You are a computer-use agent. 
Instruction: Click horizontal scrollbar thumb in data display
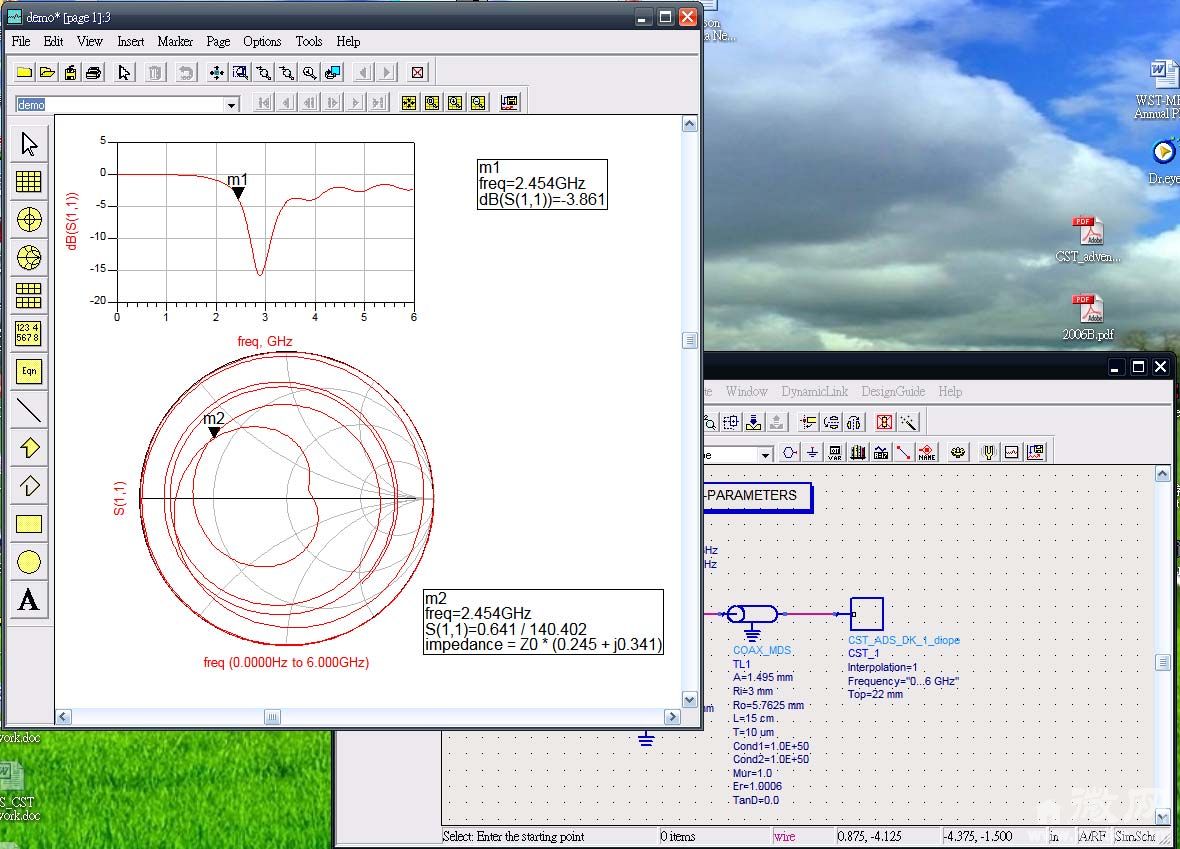pos(272,717)
